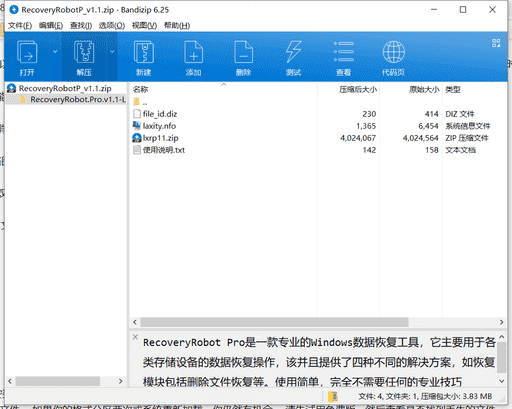Select lxrp11.zip in file list
This screenshot has height=409, width=512.
[160, 138]
